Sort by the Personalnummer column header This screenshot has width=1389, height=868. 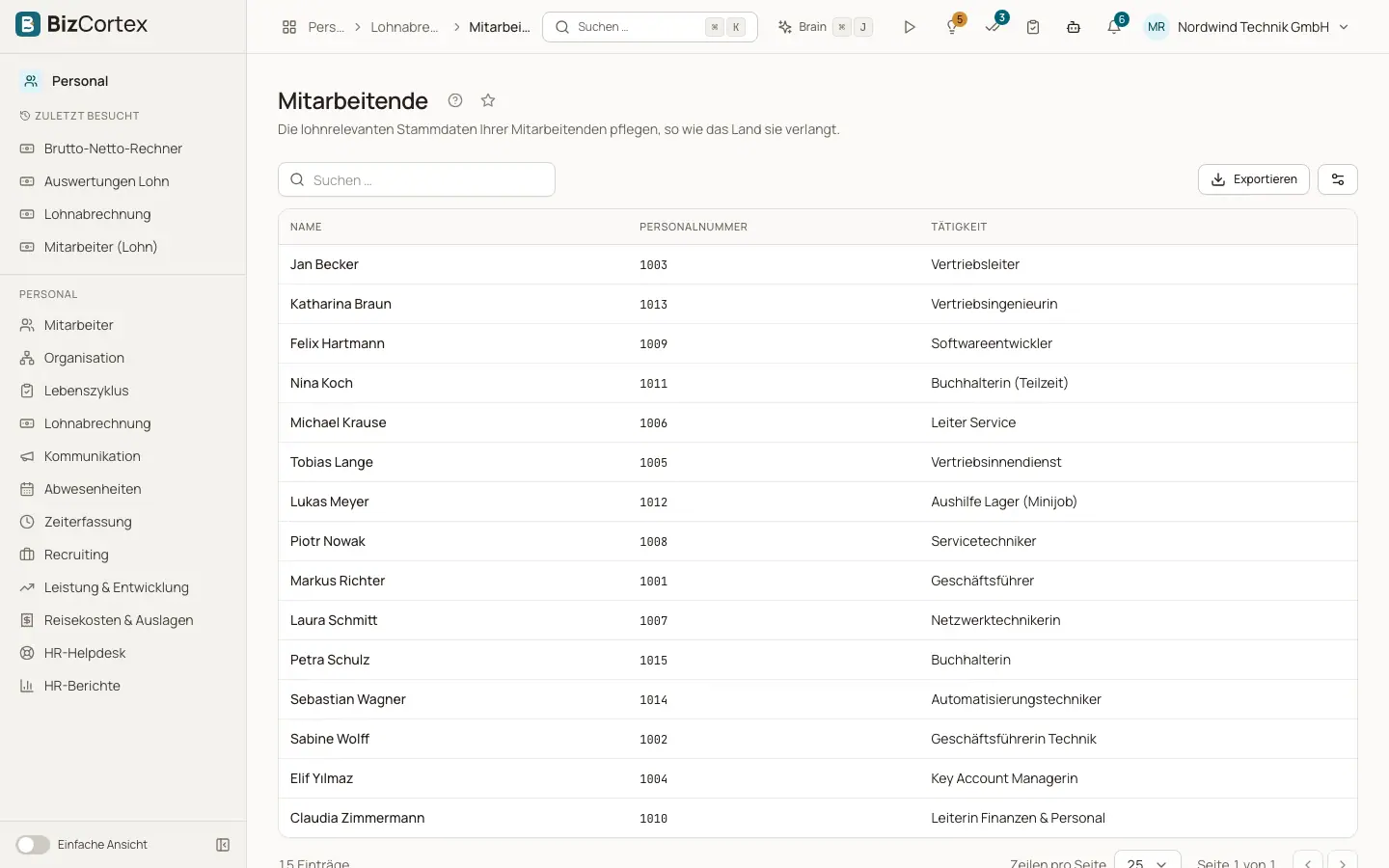(694, 227)
